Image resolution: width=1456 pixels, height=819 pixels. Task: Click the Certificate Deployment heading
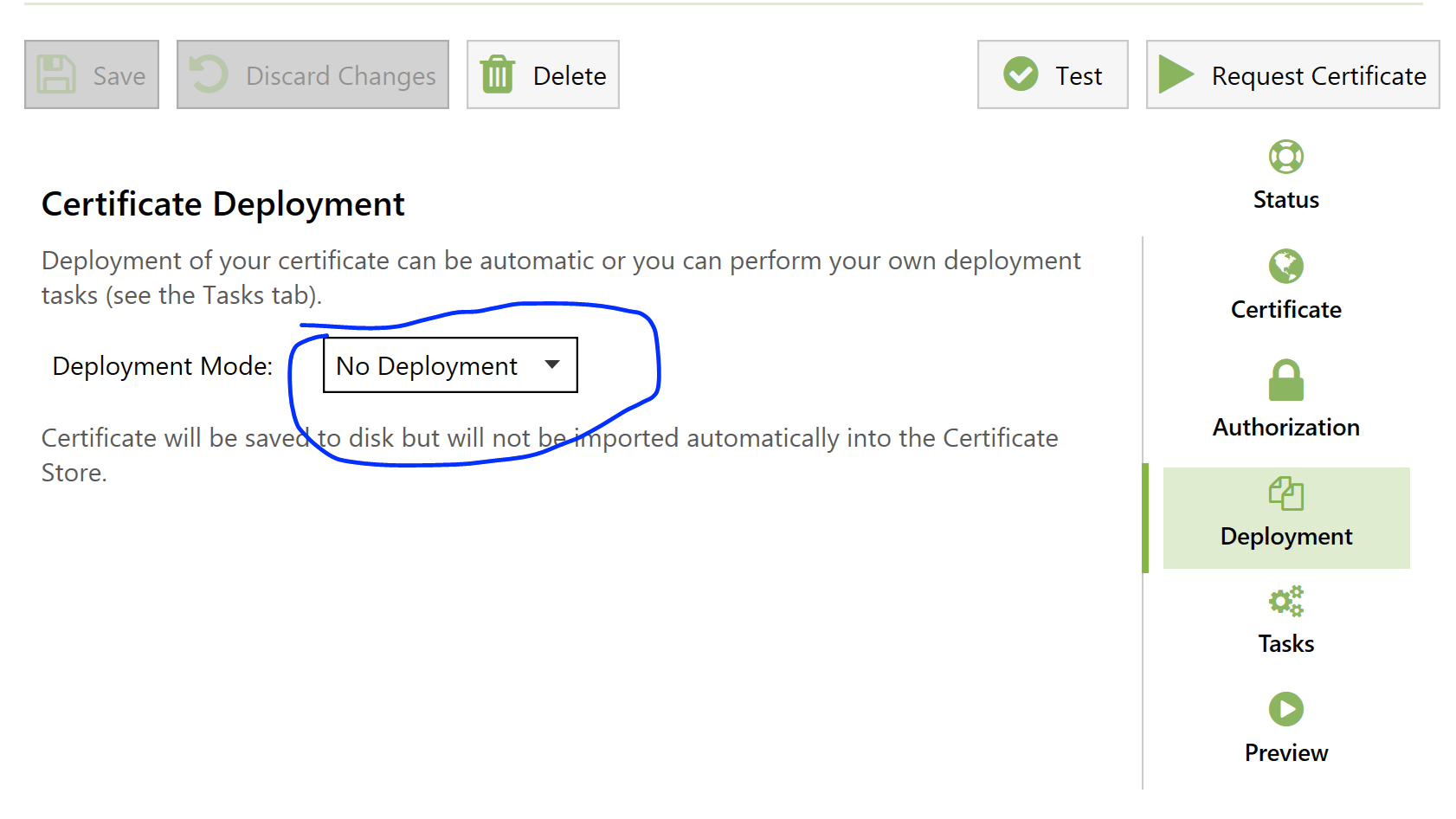[x=222, y=204]
